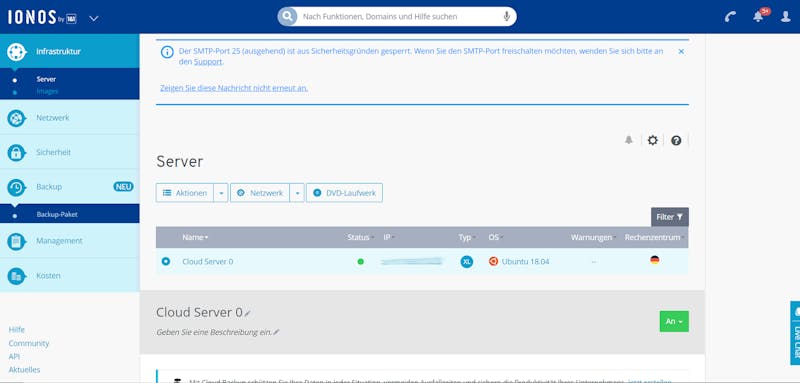Click the small bell icon above server list
The width and height of the screenshot is (800, 383).
[629, 140]
